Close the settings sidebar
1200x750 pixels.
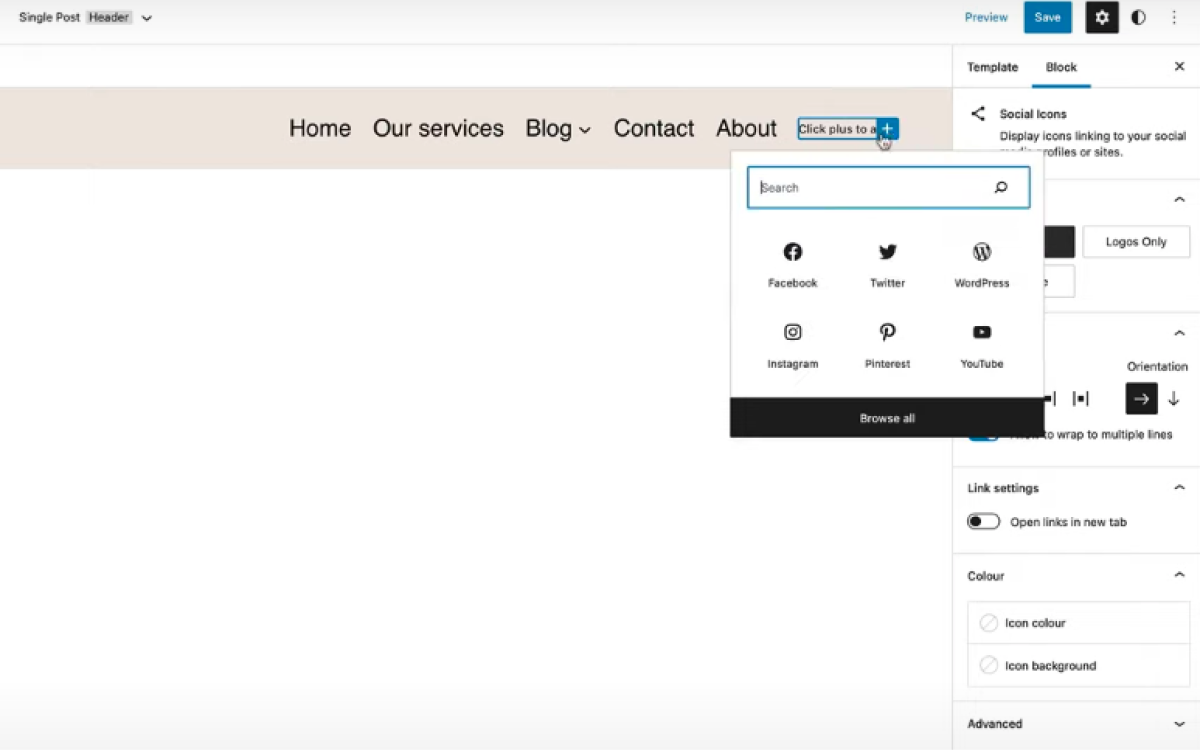tap(1179, 67)
